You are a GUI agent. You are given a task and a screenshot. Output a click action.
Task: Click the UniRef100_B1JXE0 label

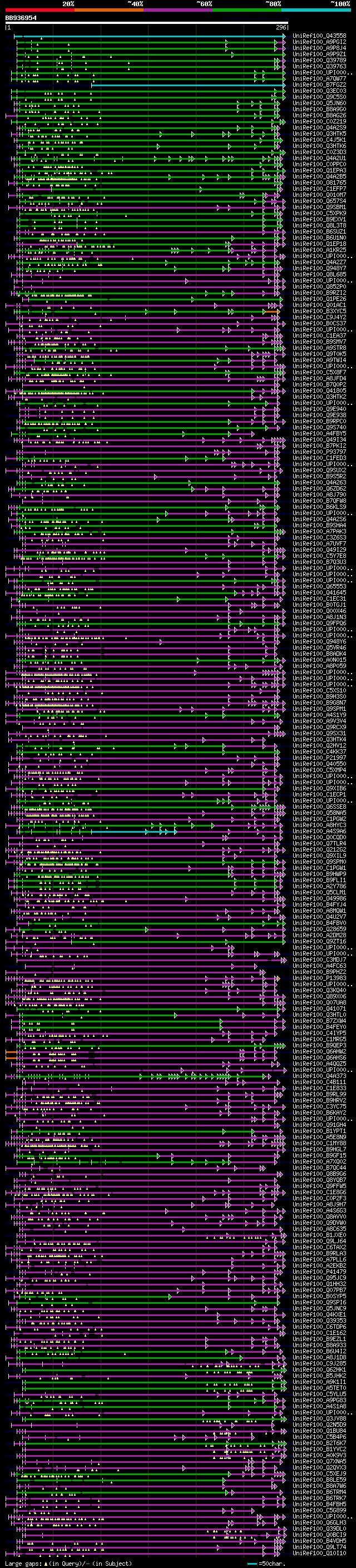click(x=319, y=1235)
